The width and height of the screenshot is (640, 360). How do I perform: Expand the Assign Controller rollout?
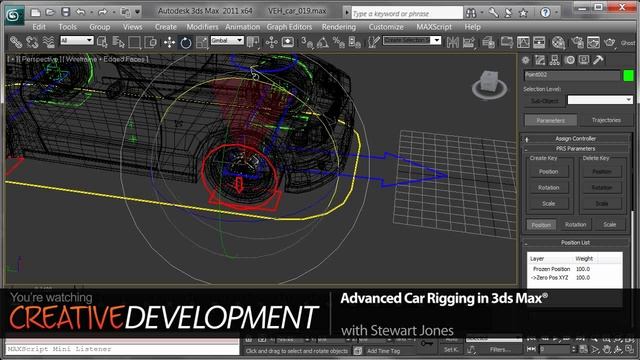(x=576, y=138)
